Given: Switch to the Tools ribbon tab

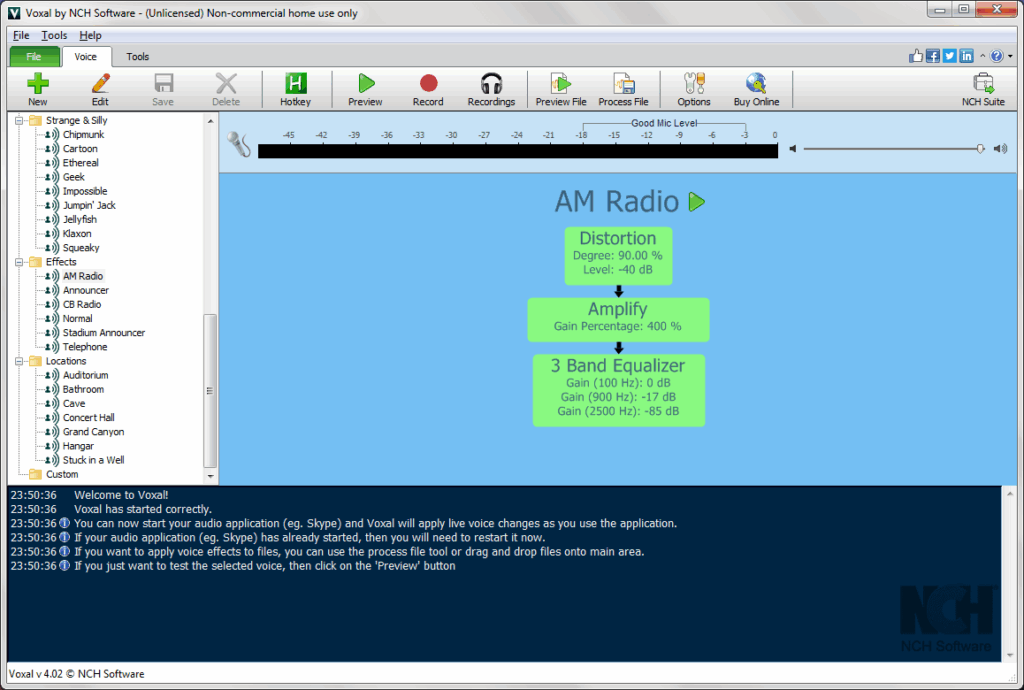Looking at the screenshot, I should (x=137, y=57).
